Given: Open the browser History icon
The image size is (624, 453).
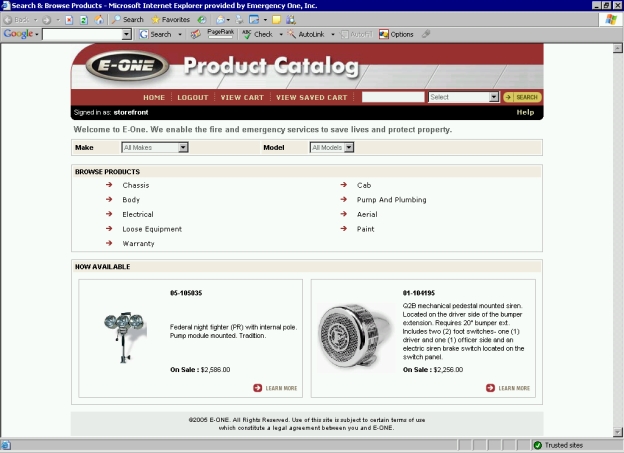Looking at the screenshot, I should (x=202, y=20).
